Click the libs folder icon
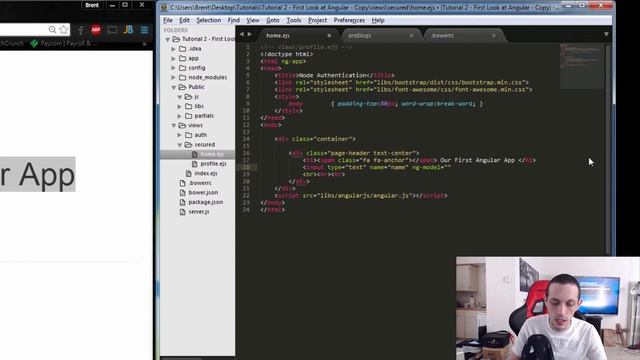The width and height of the screenshot is (640, 360). click(189, 106)
